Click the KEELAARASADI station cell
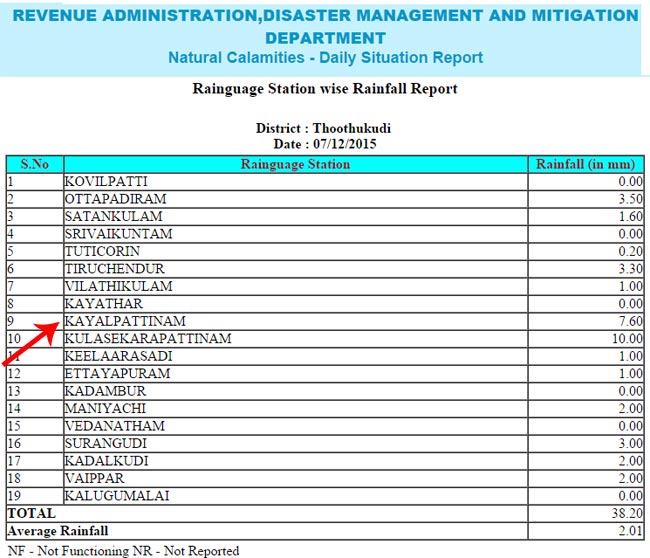This screenshot has width=650, height=558. (x=296, y=357)
